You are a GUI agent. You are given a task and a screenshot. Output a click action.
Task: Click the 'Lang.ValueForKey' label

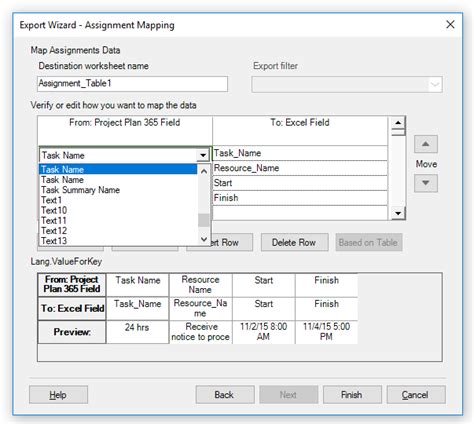point(66,261)
